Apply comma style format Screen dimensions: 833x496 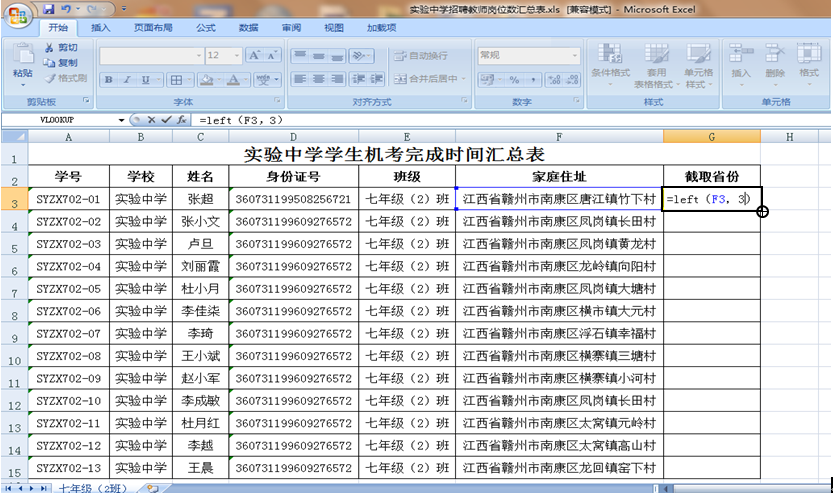tap(532, 80)
